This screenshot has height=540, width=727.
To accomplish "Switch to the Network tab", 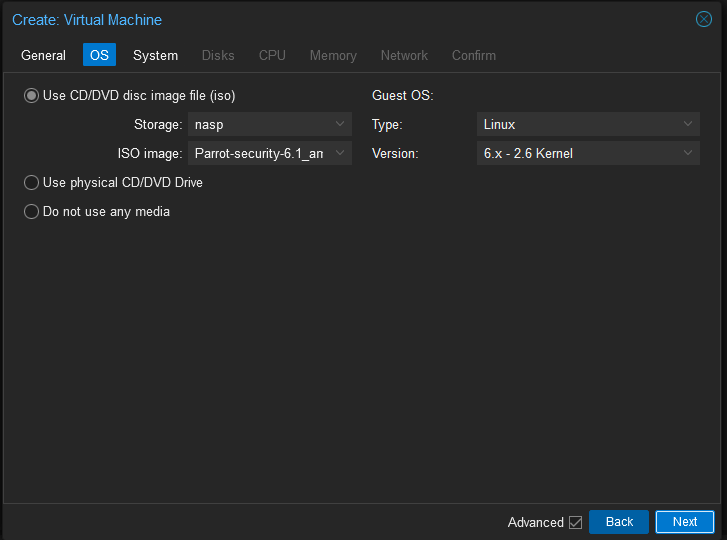I will [404, 55].
